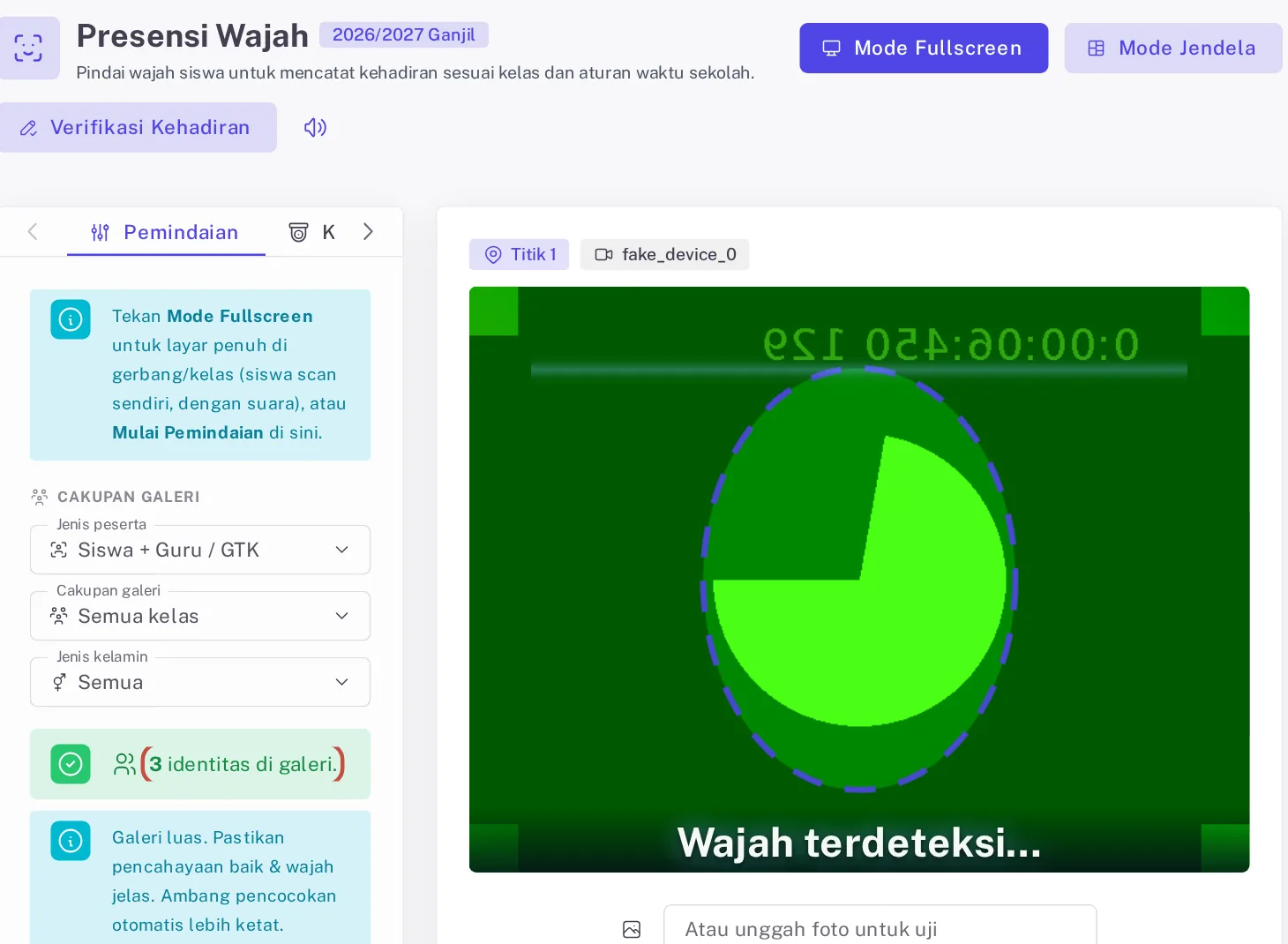Click the face scan logo icon
1288x944 pixels.
(x=28, y=48)
